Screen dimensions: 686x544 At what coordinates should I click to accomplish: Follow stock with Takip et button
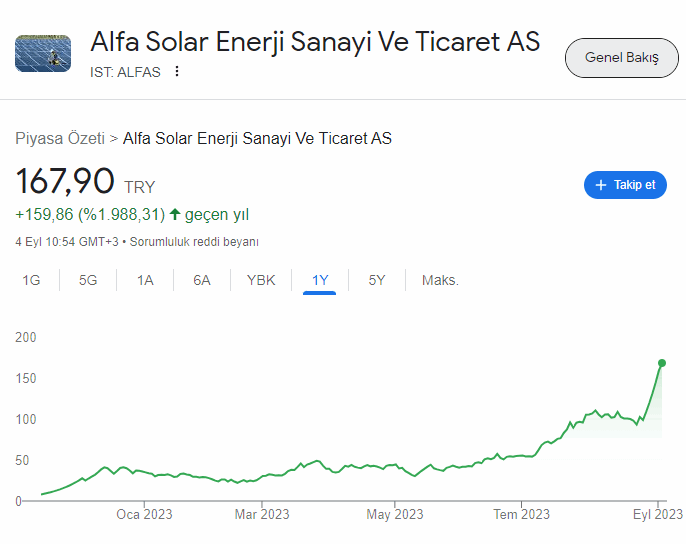(x=625, y=185)
